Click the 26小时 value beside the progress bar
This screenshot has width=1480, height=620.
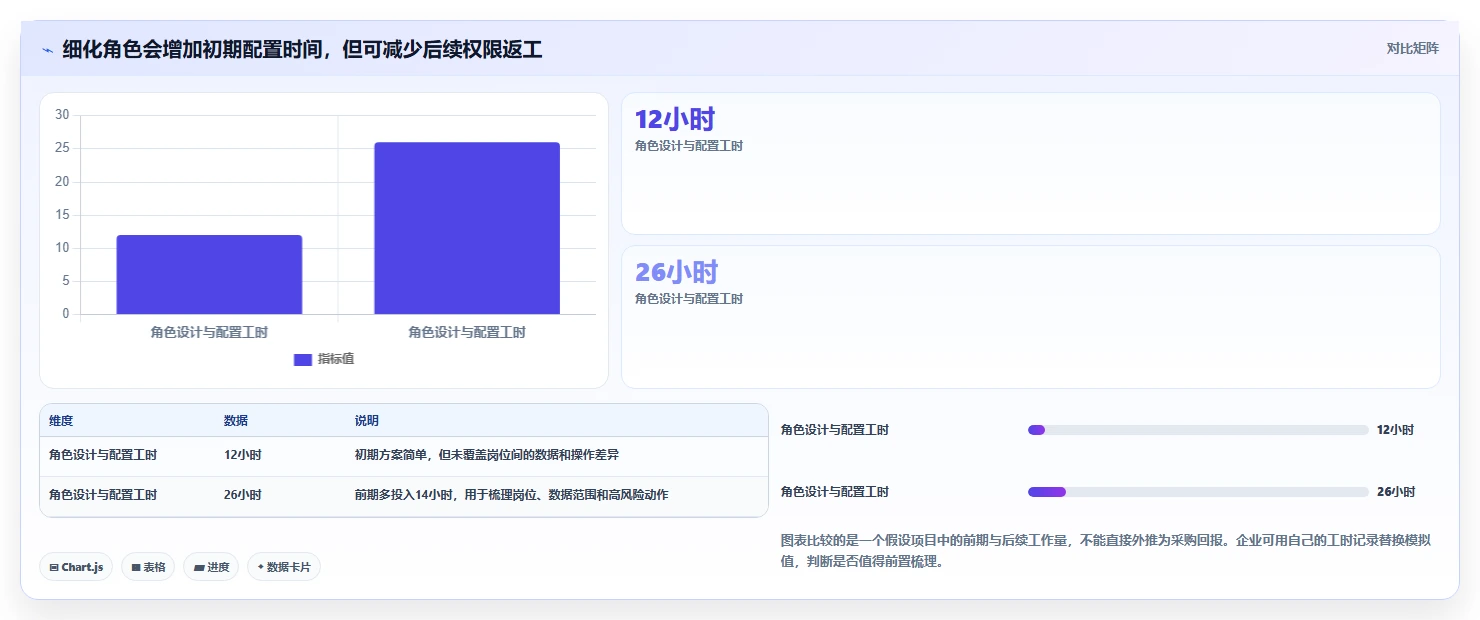point(1395,492)
